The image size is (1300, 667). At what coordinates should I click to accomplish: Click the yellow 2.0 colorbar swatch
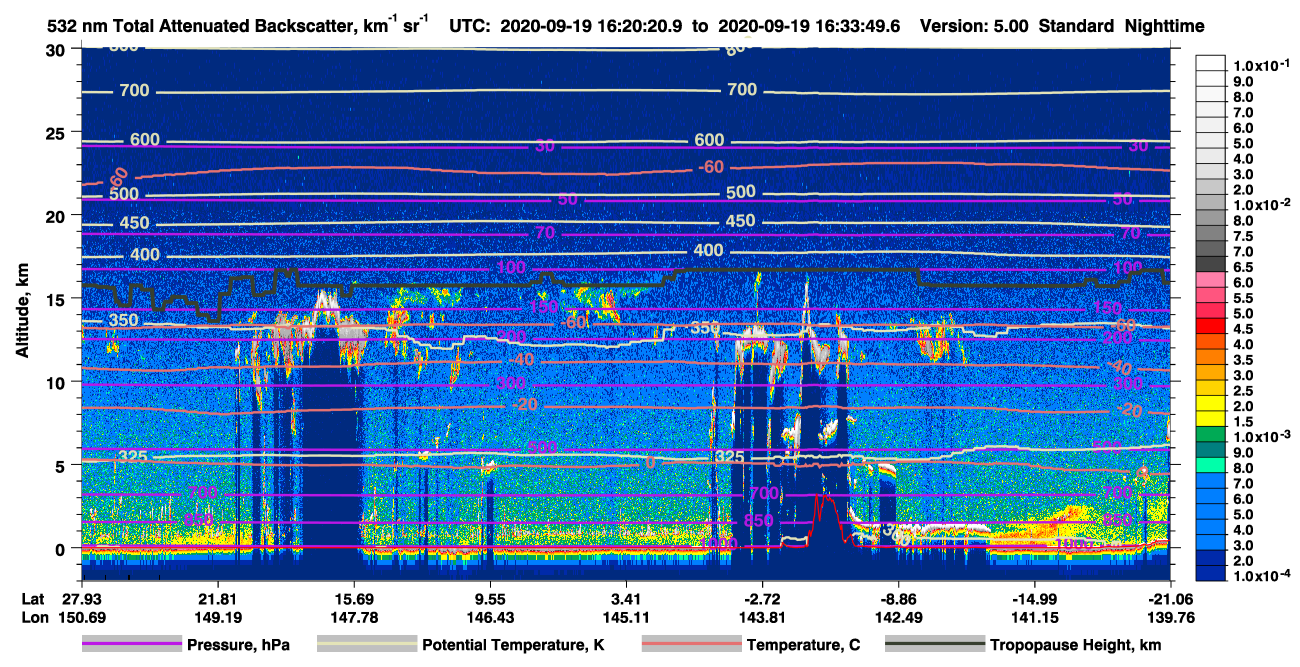[1210, 406]
